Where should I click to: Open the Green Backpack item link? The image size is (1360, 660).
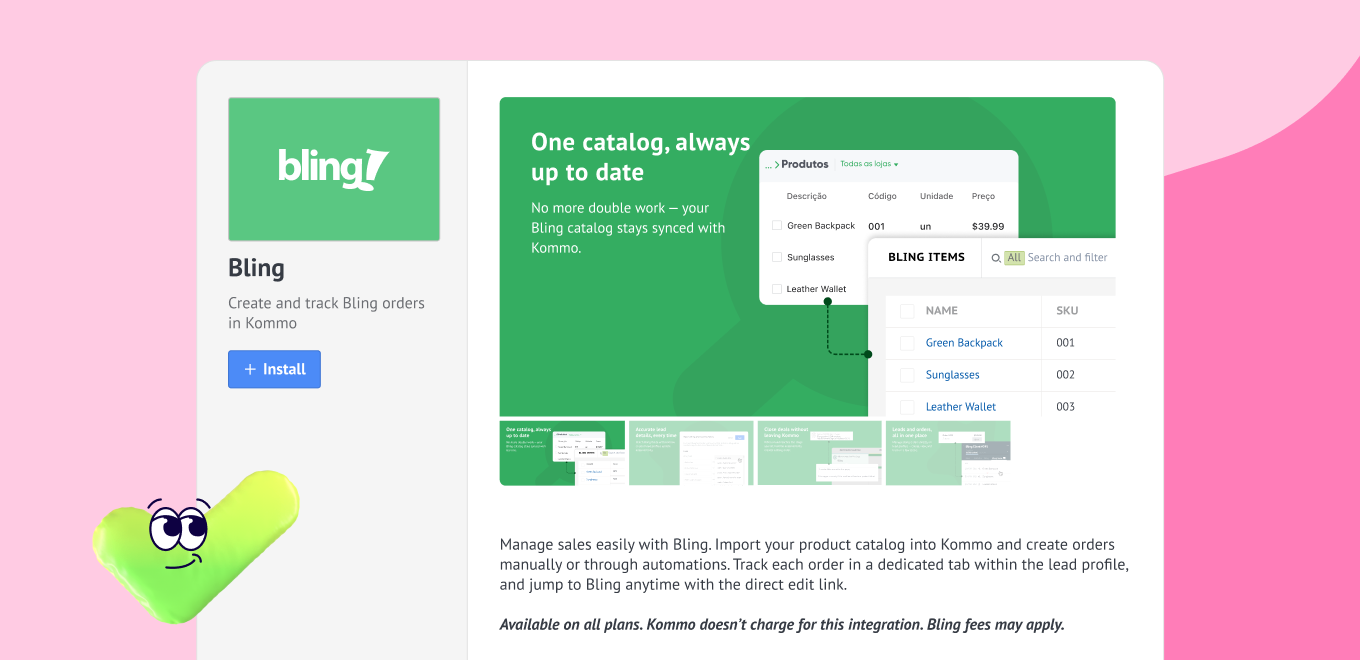[964, 343]
